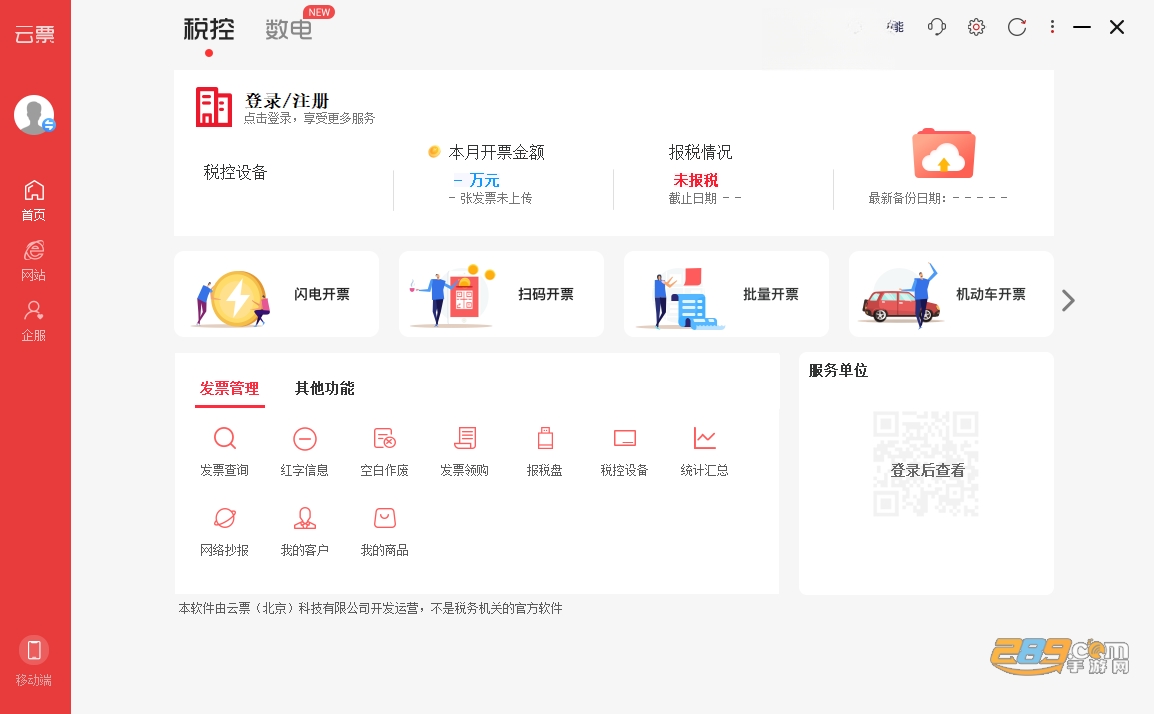Open the 网站 website sidebar icon
This screenshot has height=714, width=1154.
34,261
